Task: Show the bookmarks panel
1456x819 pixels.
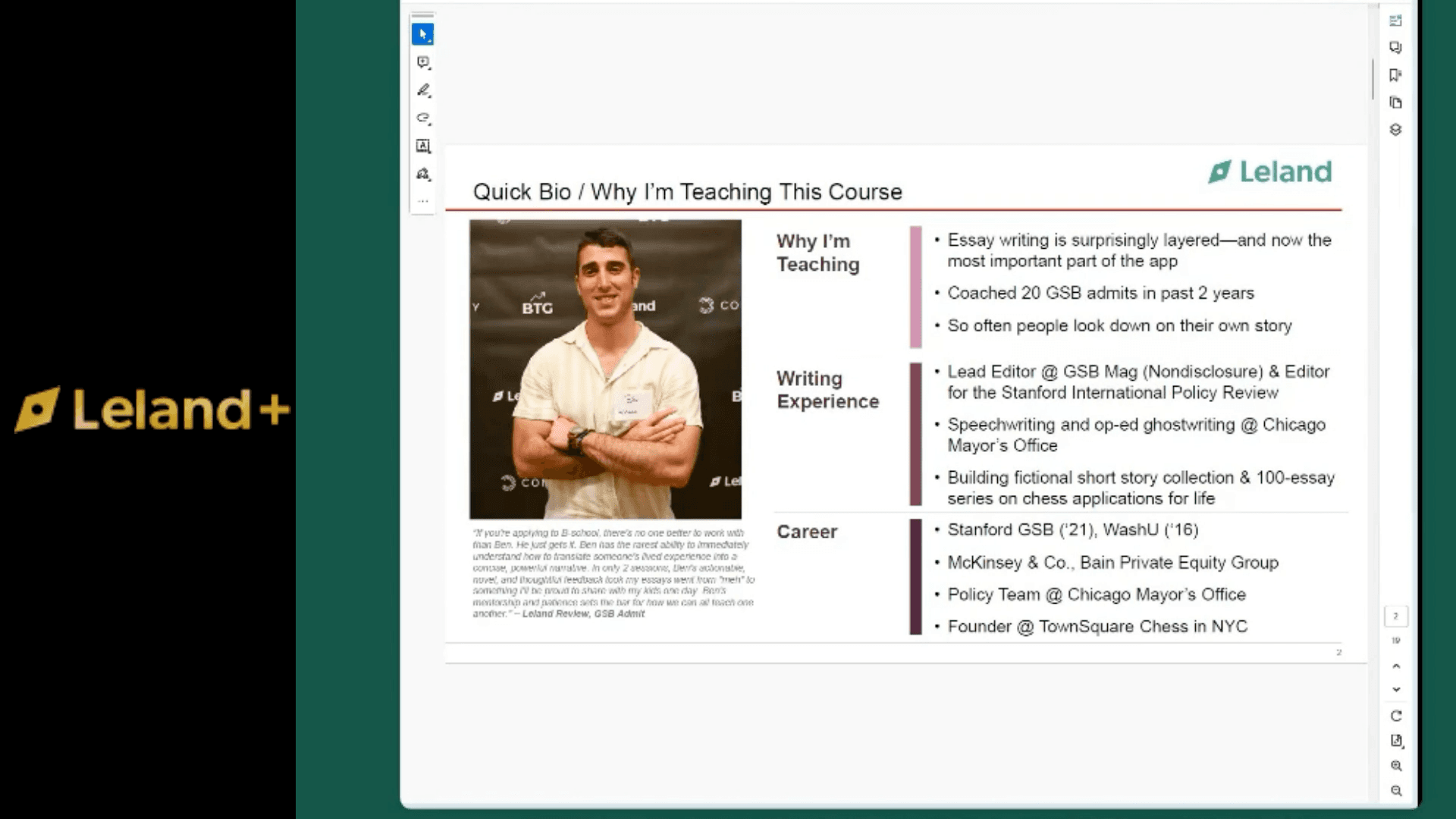Action: pos(1395,75)
